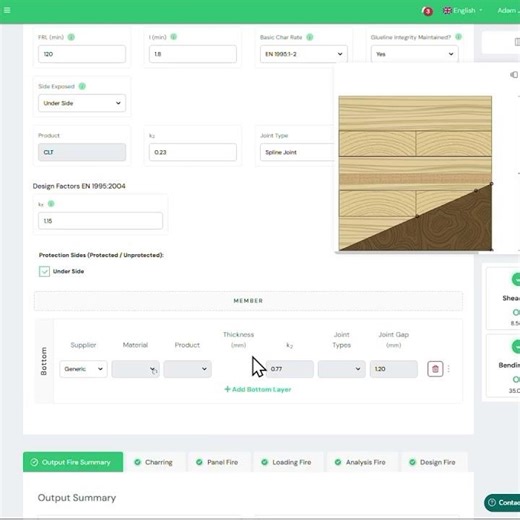
Task: Open the Glueline Integrity Maintained dropdown
Action: tap(414, 54)
